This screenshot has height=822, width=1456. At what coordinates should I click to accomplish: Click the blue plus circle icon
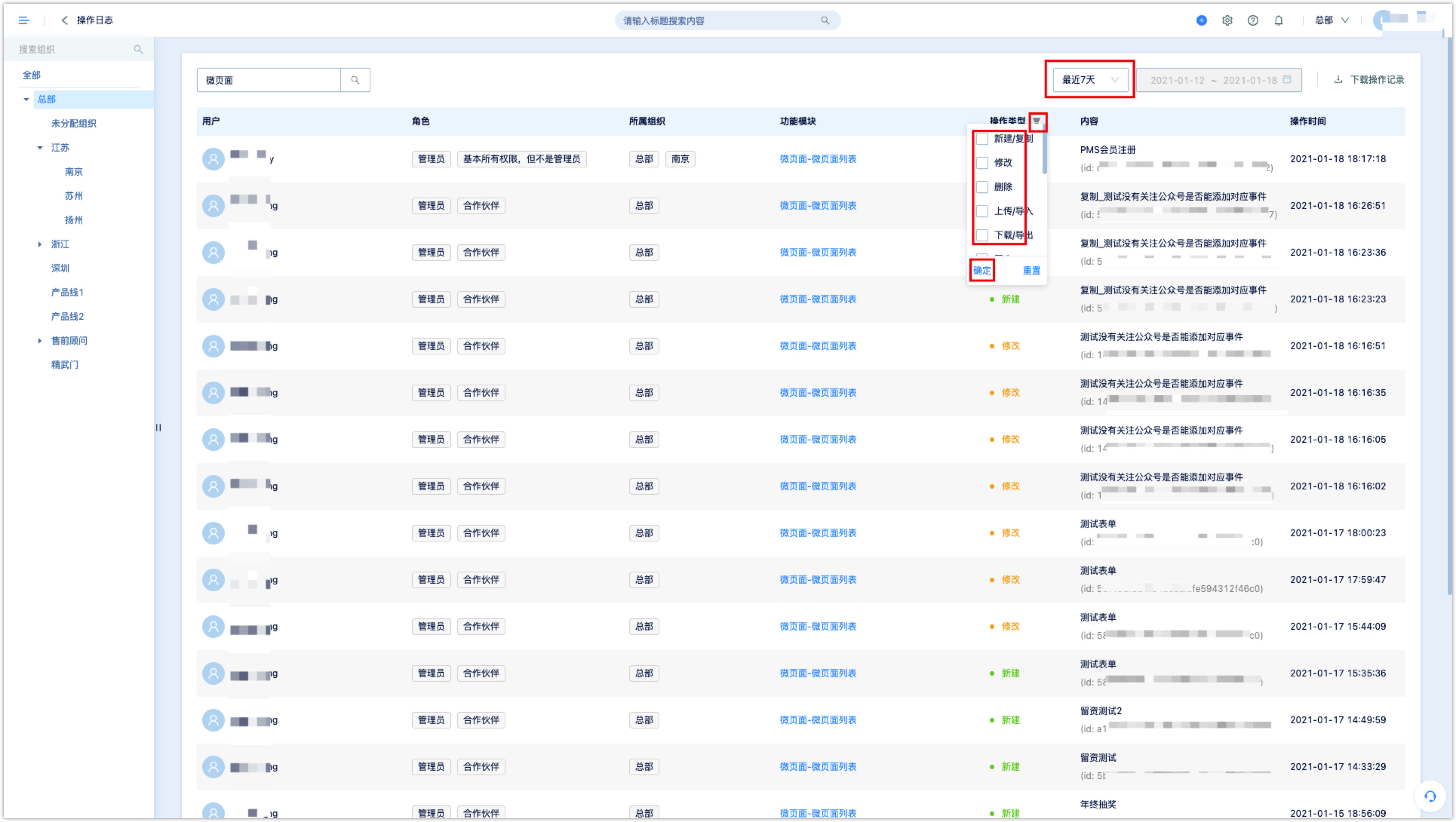1201,20
